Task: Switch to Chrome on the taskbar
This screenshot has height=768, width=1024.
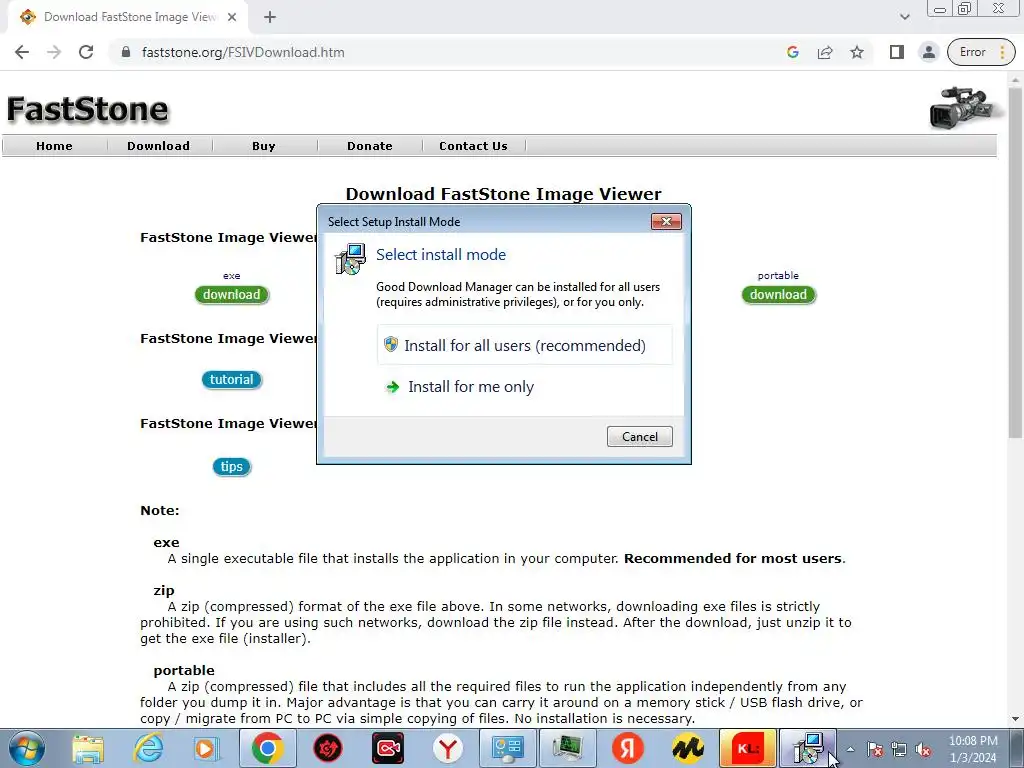Action: tap(267, 748)
